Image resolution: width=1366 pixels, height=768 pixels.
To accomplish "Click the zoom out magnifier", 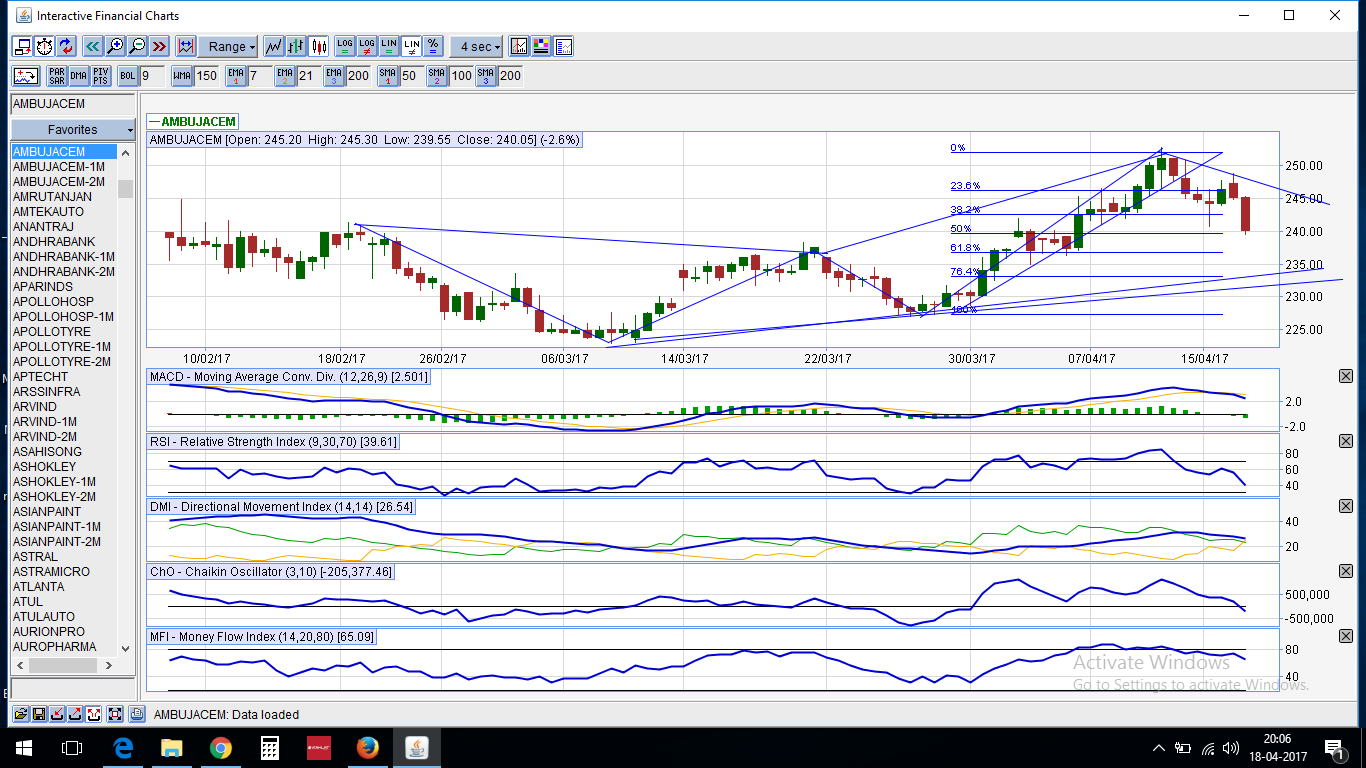I will 137,46.
